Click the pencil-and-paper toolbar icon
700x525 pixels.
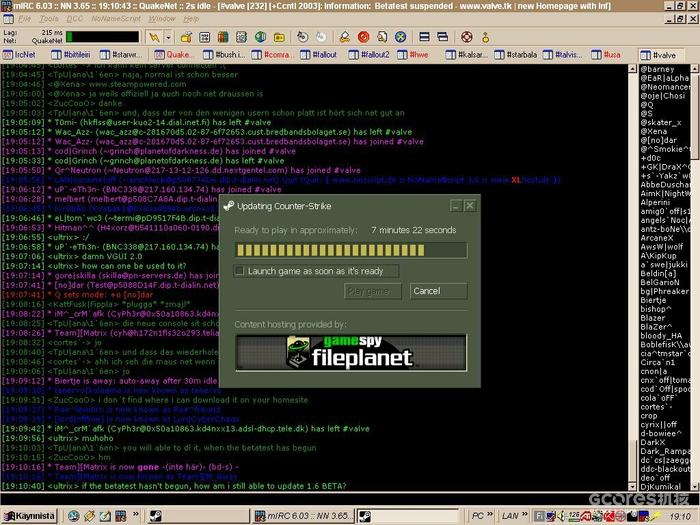pos(345,37)
